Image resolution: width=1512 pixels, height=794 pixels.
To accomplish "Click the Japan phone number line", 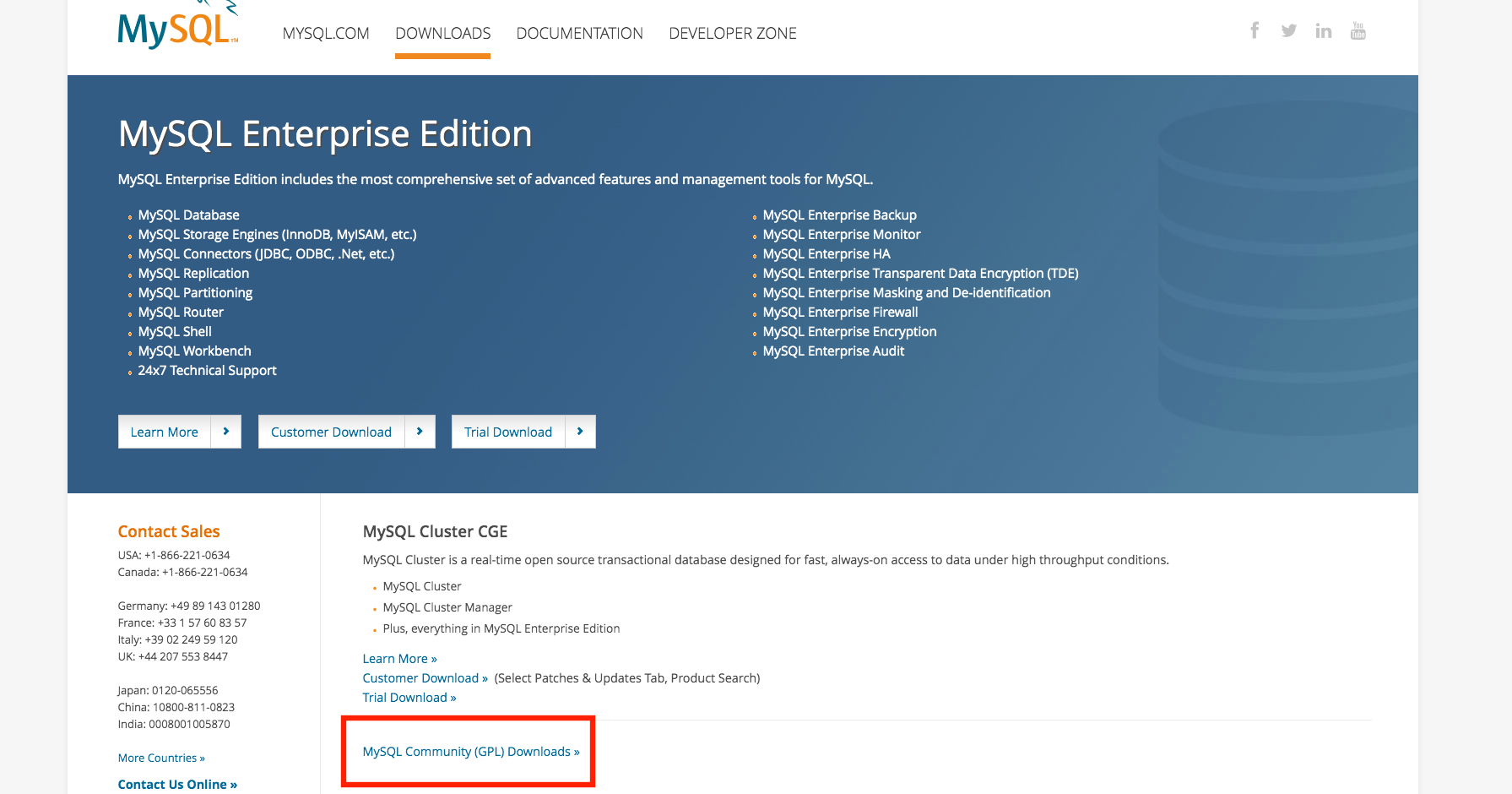I will click(168, 691).
